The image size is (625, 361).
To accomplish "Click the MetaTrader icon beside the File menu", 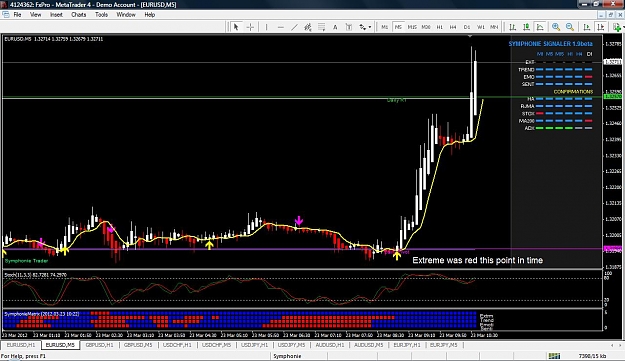I will click(6, 14).
